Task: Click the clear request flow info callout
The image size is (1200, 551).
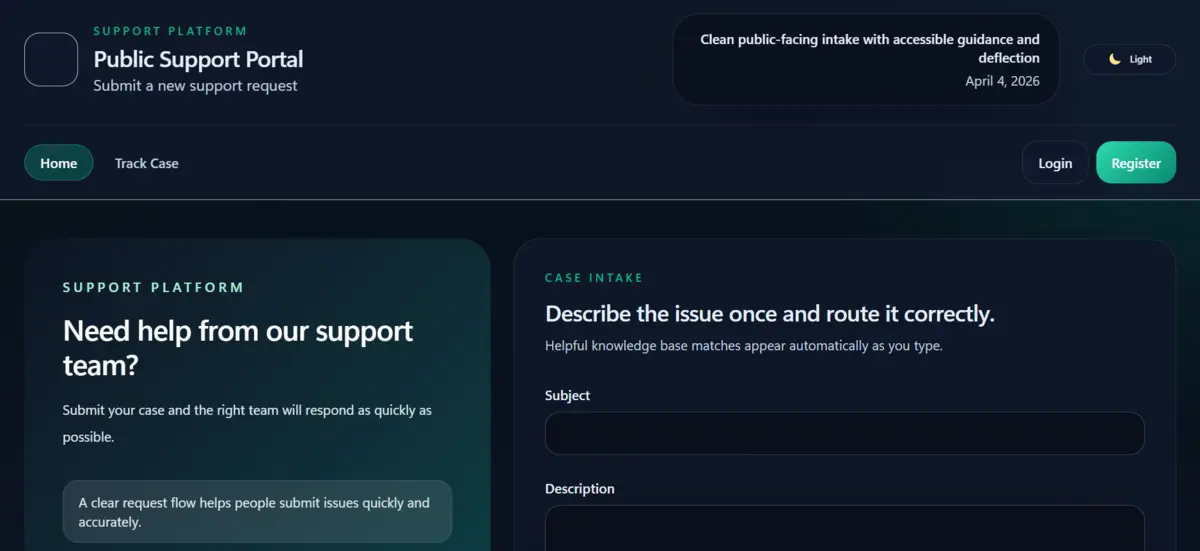Action: (257, 512)
